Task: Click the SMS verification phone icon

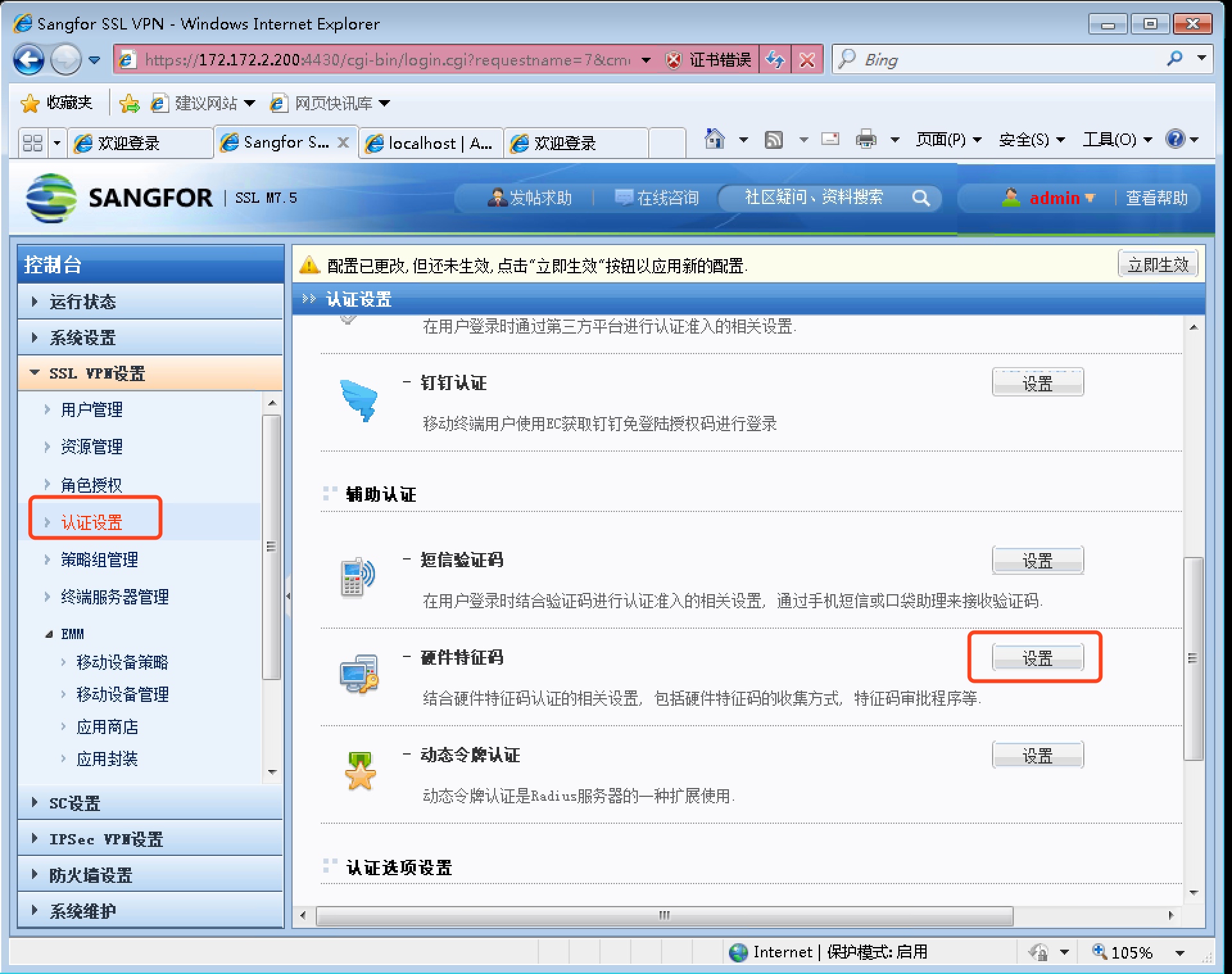Action: click(x=357, y=577)
